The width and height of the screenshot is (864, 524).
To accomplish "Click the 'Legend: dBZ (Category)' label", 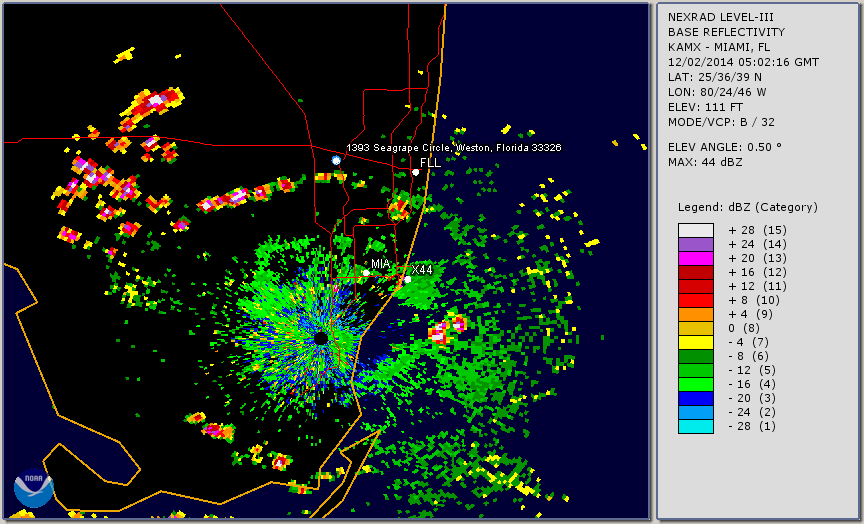I will click(x=748, y=208).
